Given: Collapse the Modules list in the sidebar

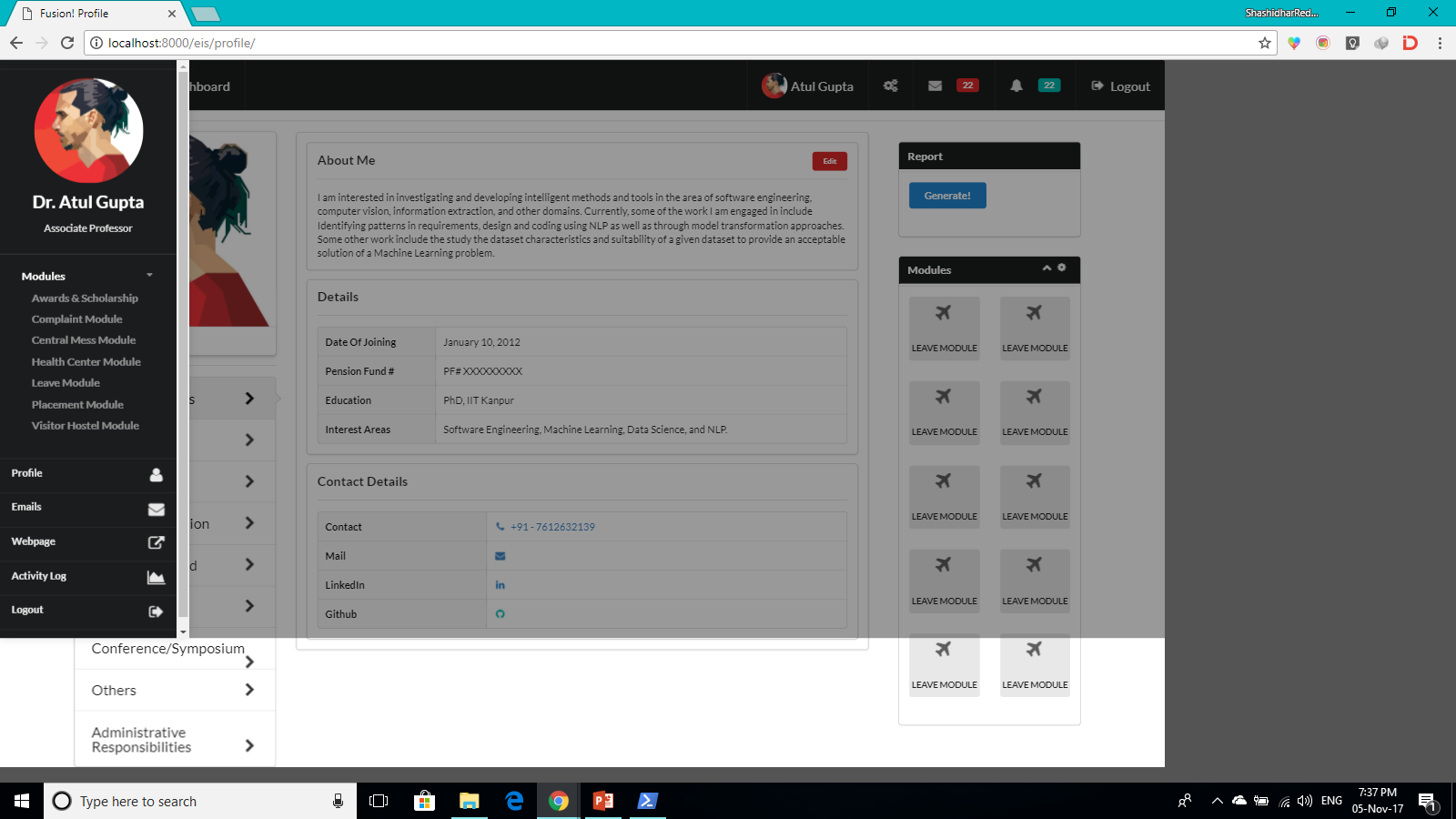Looking at the screenshot, I should pyautogui.click(x=148, y=275).
